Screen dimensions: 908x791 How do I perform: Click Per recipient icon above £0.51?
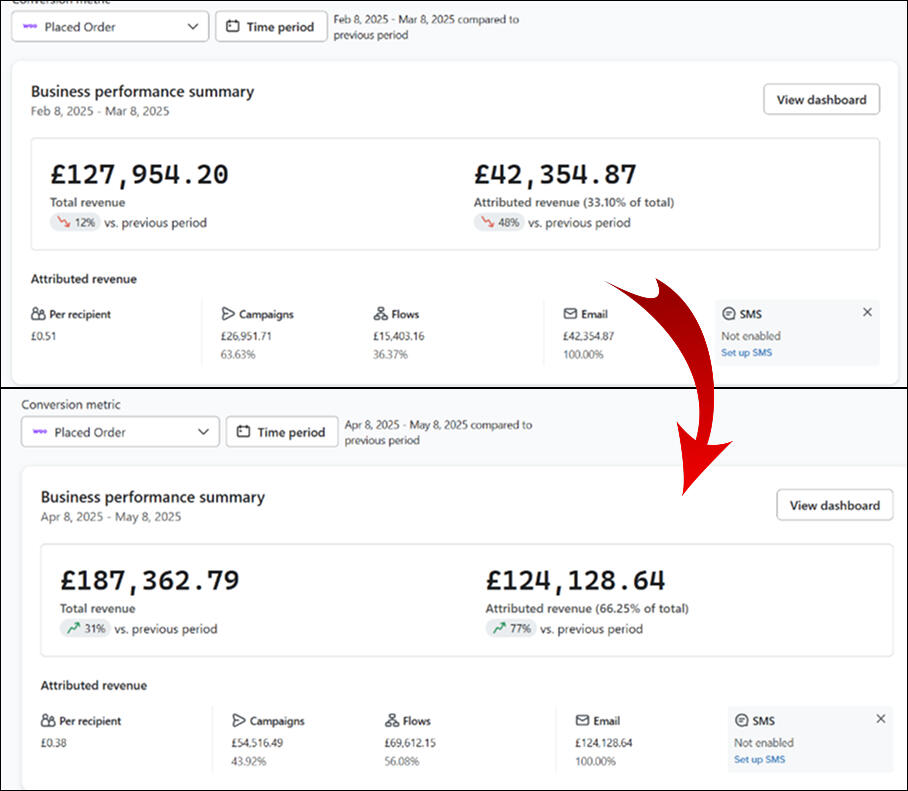pyautogui.click(x=38, y=314)
